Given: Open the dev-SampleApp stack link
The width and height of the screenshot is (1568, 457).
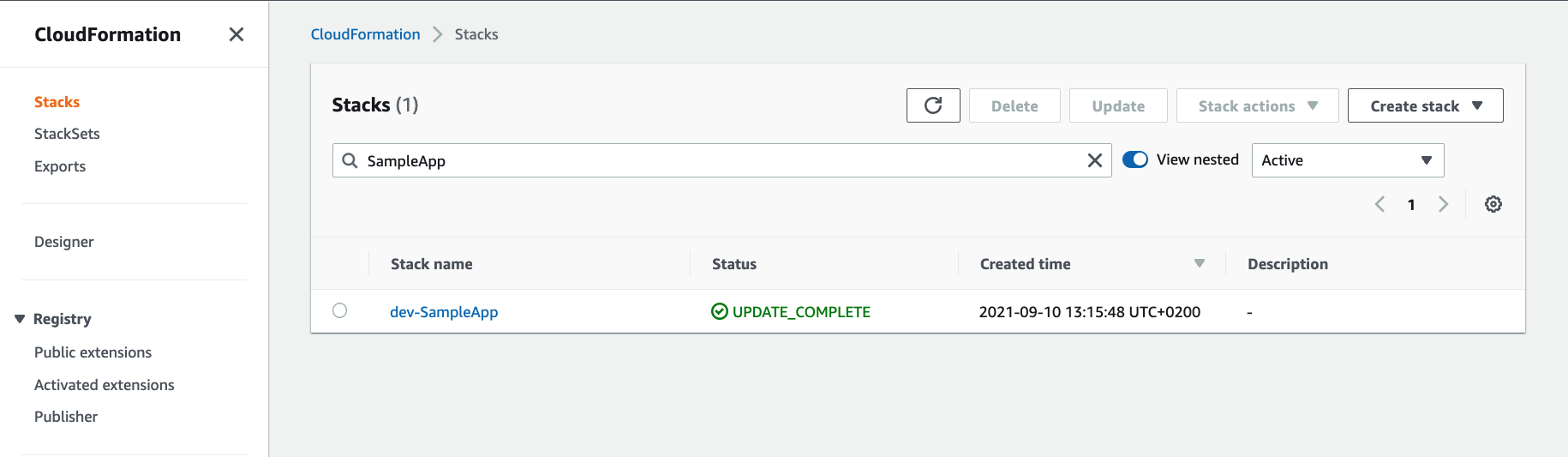Looking at the screenshot, I should (x=444, y=312).
